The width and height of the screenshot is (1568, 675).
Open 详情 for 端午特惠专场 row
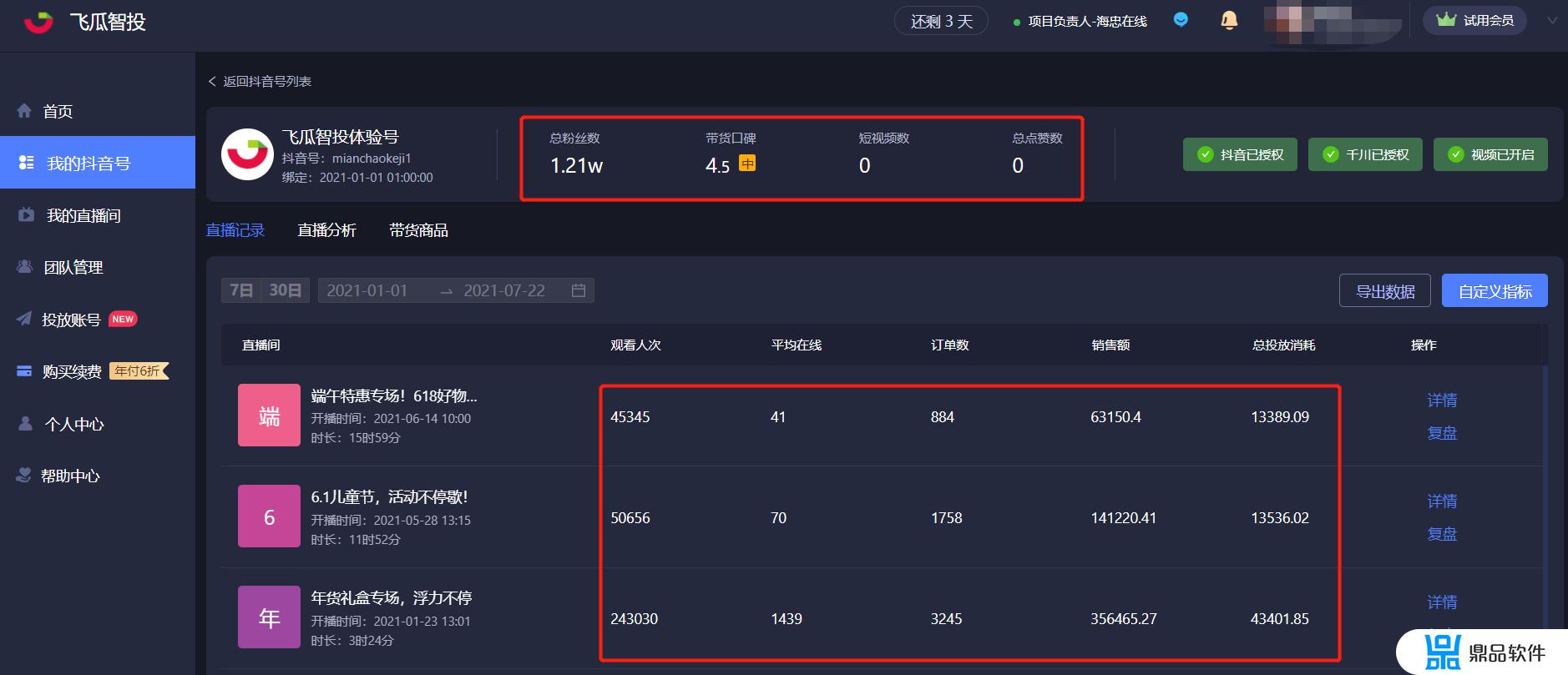[x=1442, y=400]
